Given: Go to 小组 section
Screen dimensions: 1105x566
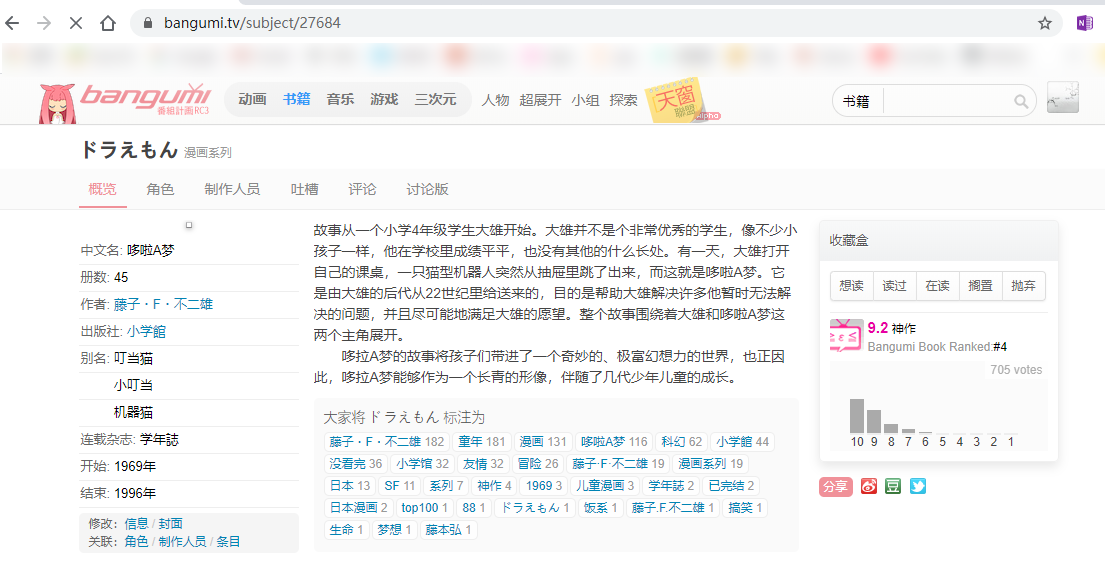Looking at the screenshot, I should [x=586, y=100].
